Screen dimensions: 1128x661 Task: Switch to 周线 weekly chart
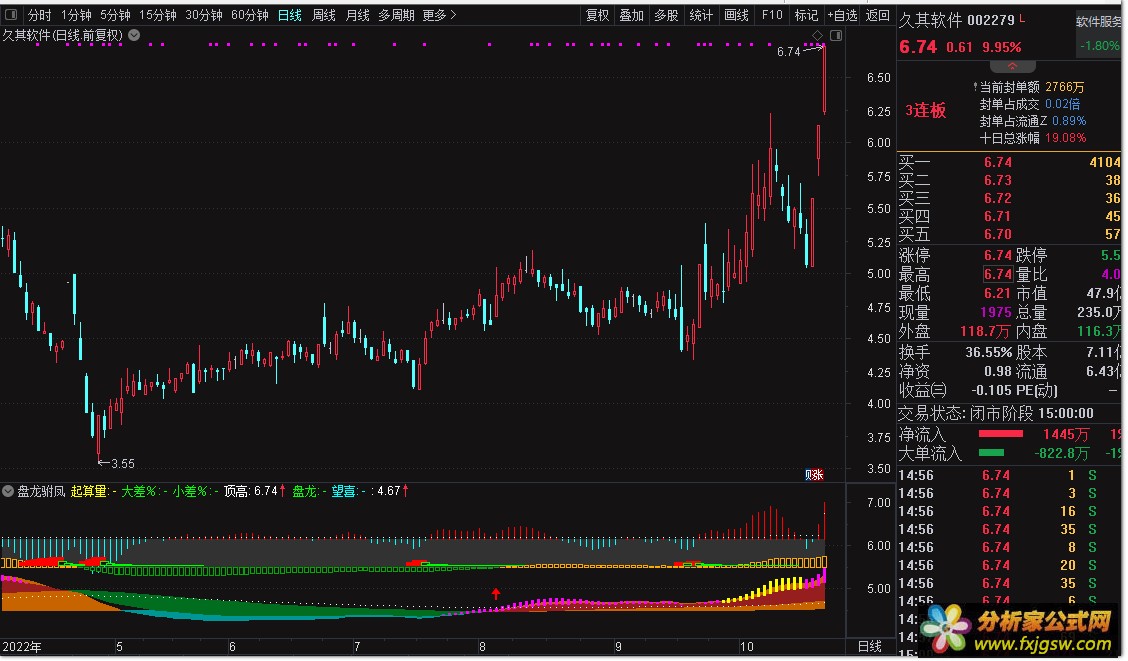(324, 15)
